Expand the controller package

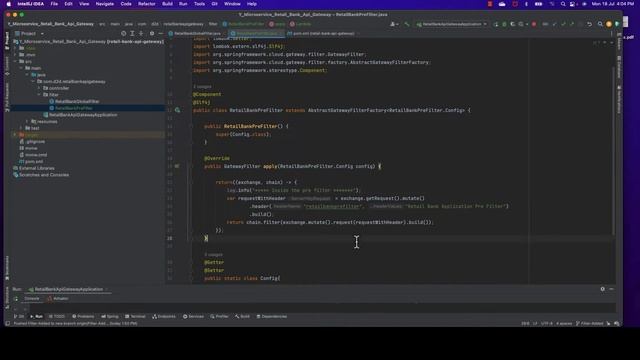[39, 88]
